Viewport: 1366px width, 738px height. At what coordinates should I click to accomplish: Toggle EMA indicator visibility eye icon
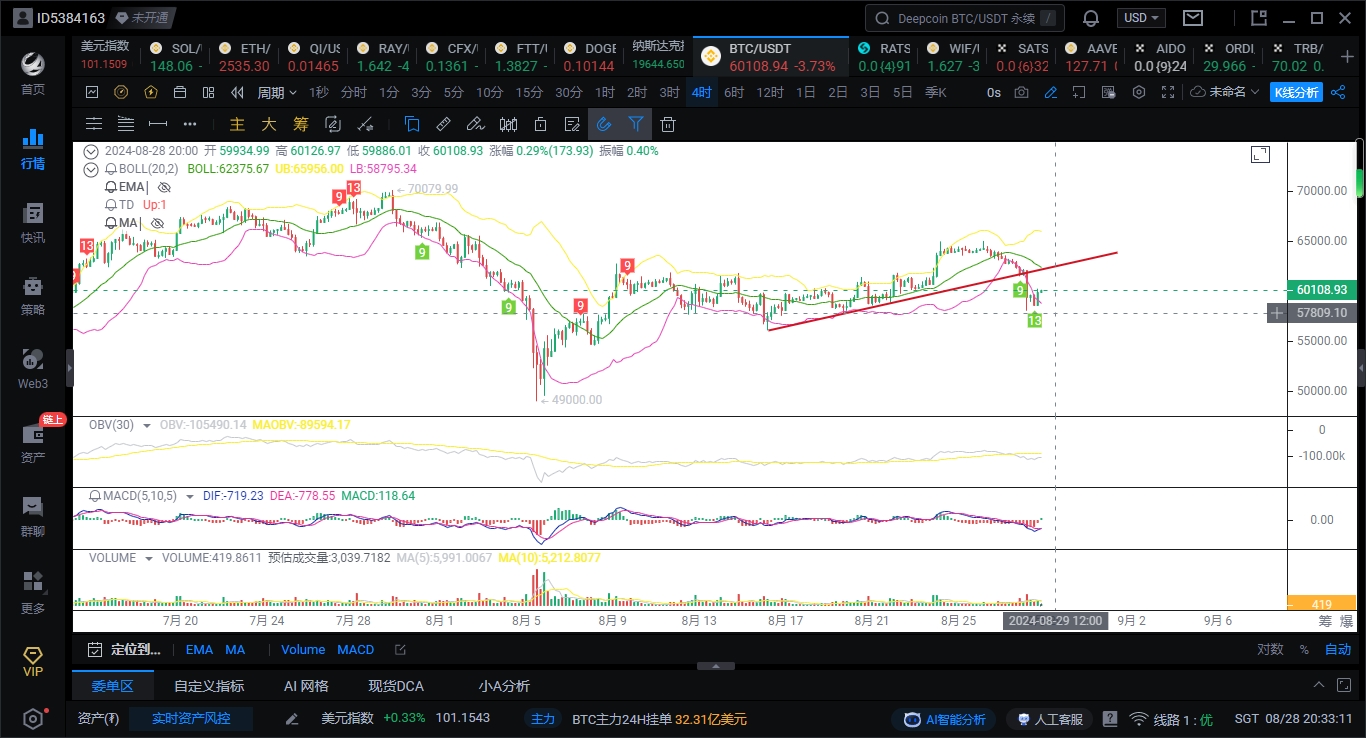(165, 187)
